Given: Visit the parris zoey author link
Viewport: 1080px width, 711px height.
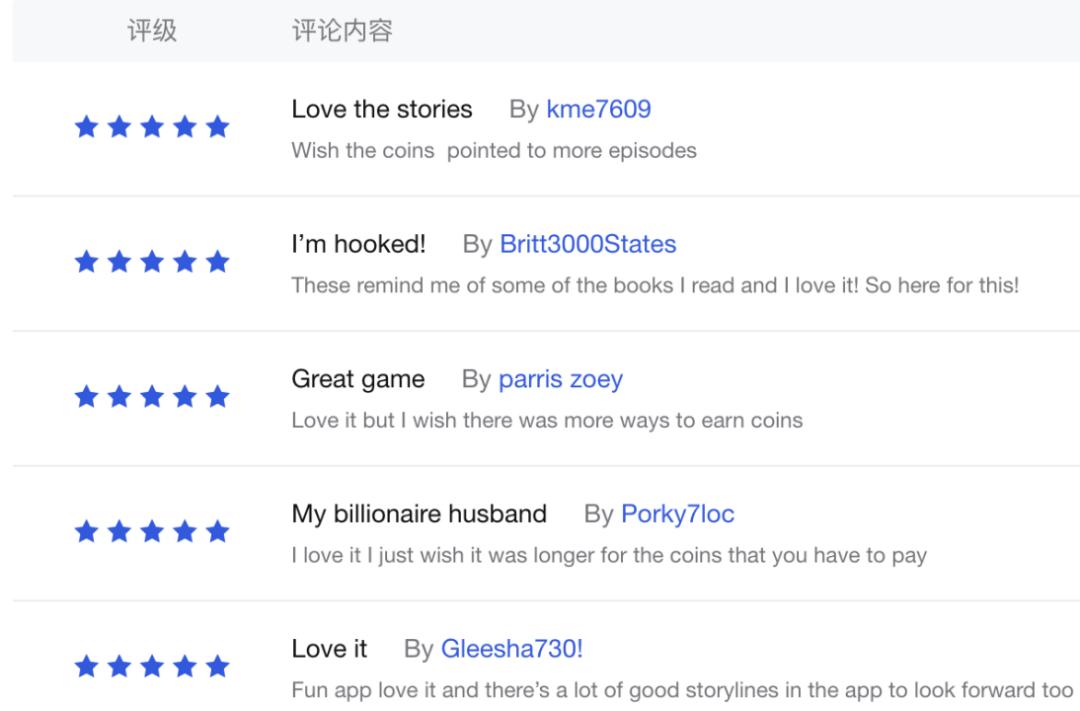Looking at the screenshot, I should 560,380.
